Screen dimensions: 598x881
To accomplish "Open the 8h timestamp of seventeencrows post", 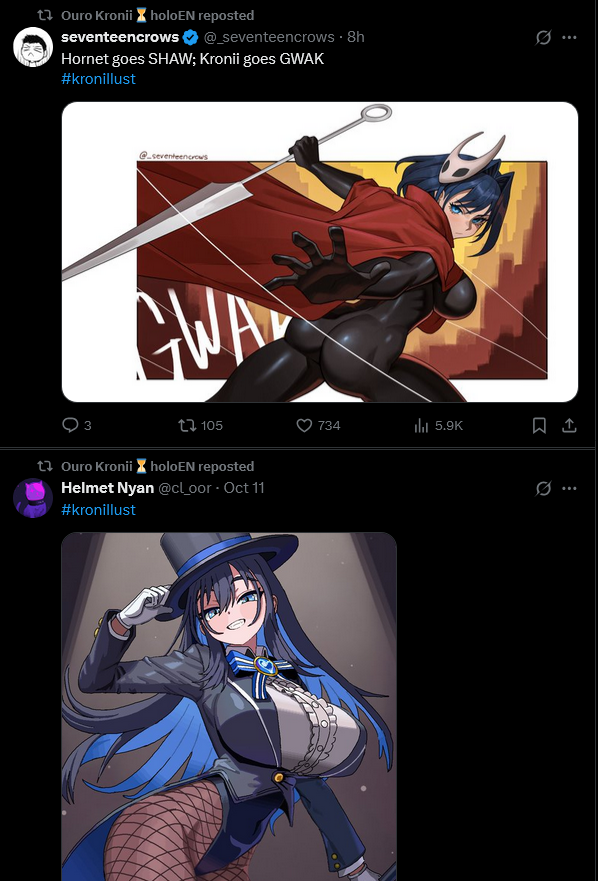I will [356, 37].
